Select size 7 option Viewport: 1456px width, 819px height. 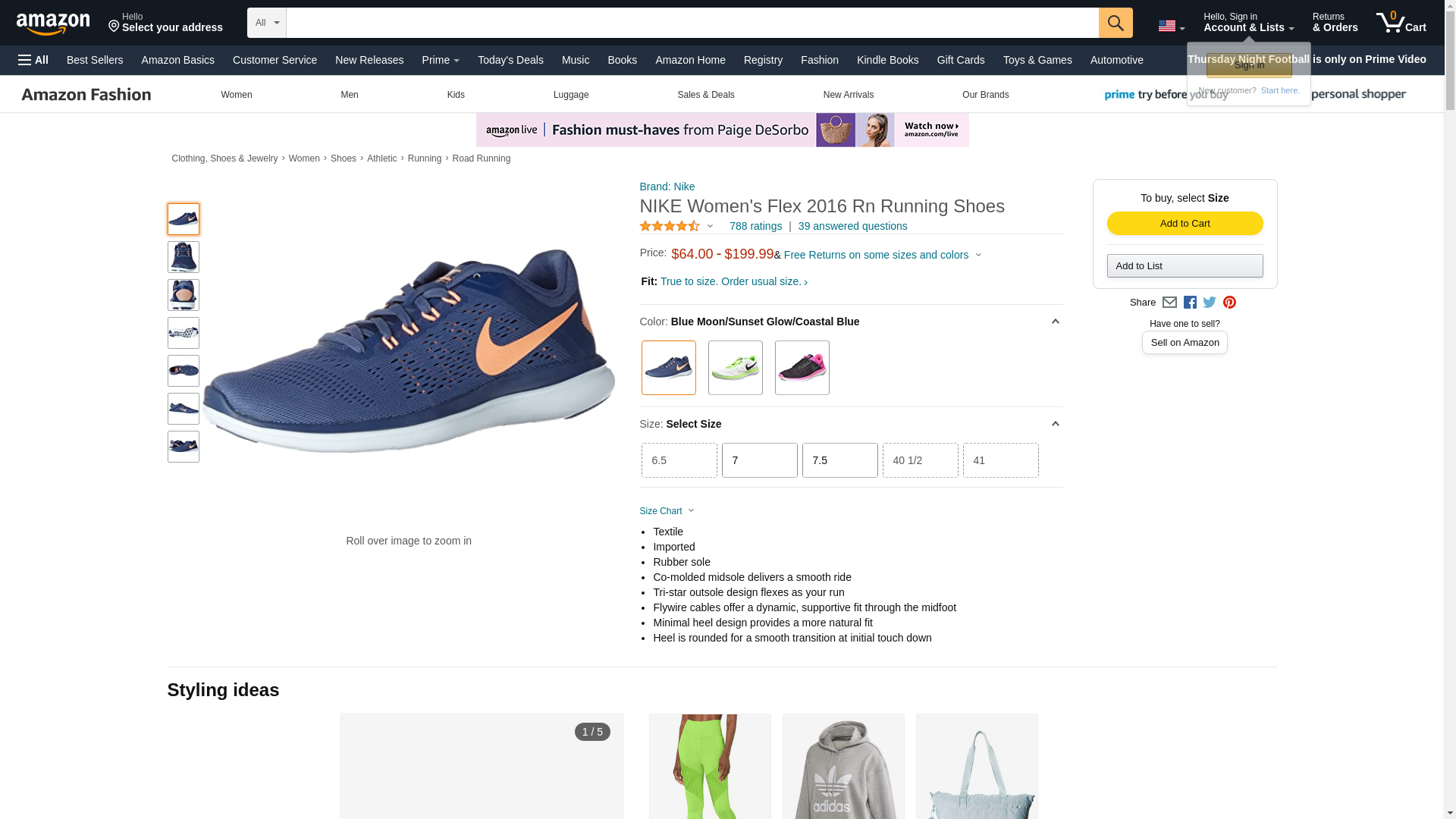(x=759, y=460)
